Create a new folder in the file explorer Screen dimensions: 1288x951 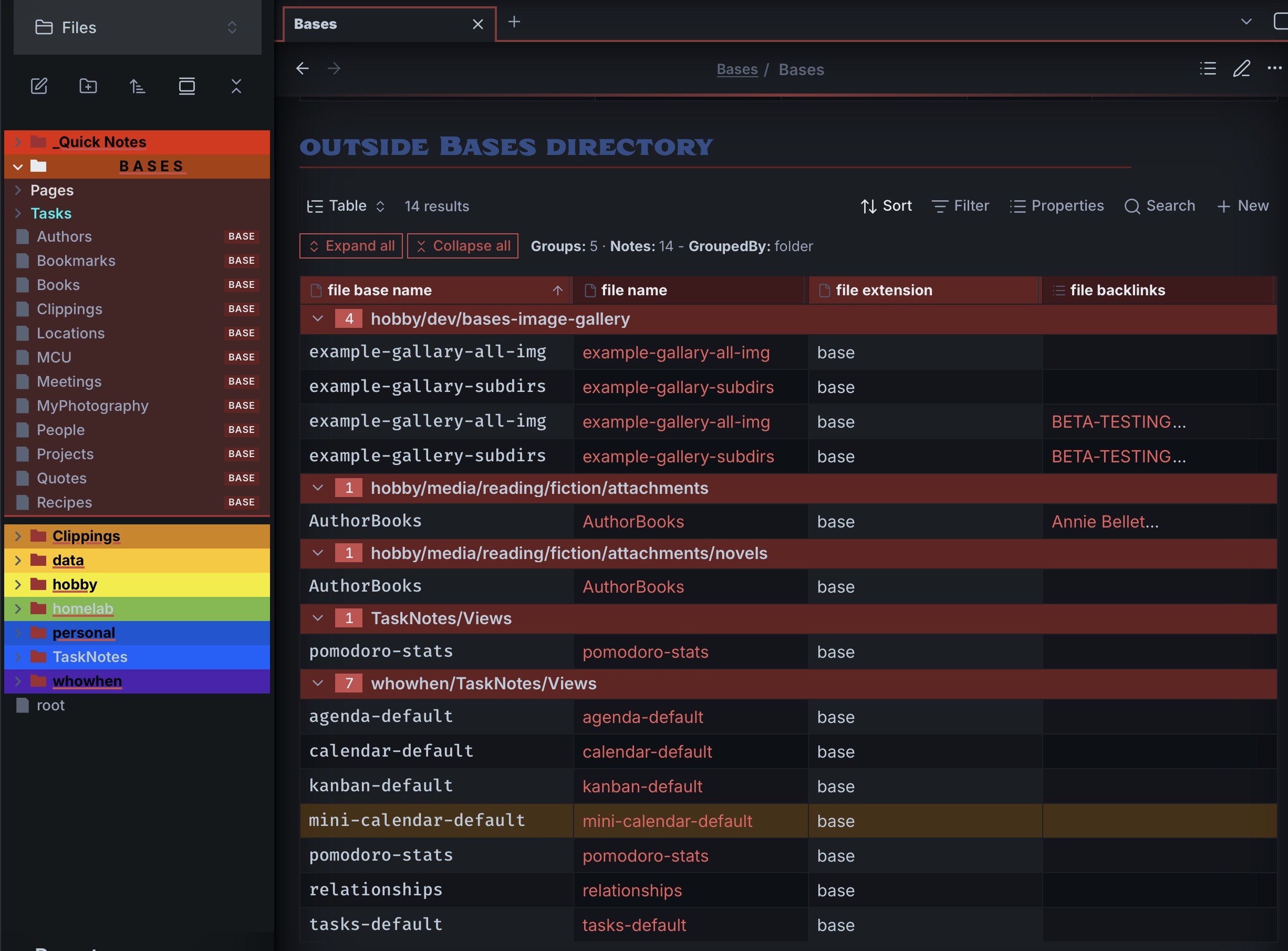coord(88,86)
